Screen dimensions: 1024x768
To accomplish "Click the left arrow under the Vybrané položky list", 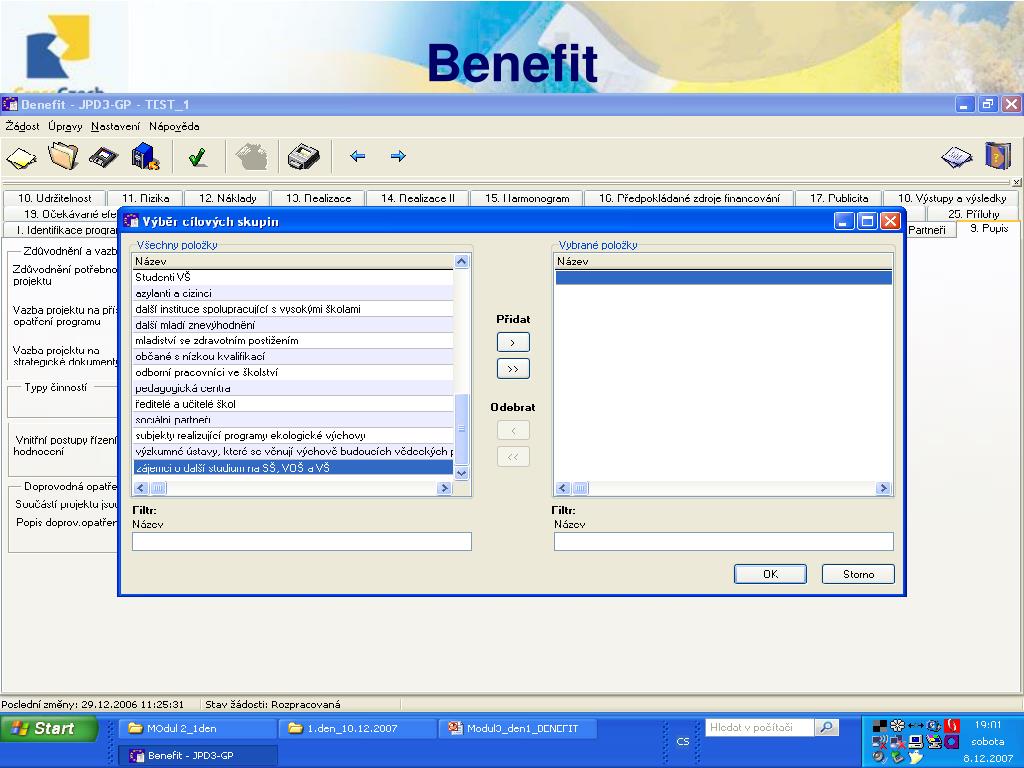I will [x=562, y=488].
